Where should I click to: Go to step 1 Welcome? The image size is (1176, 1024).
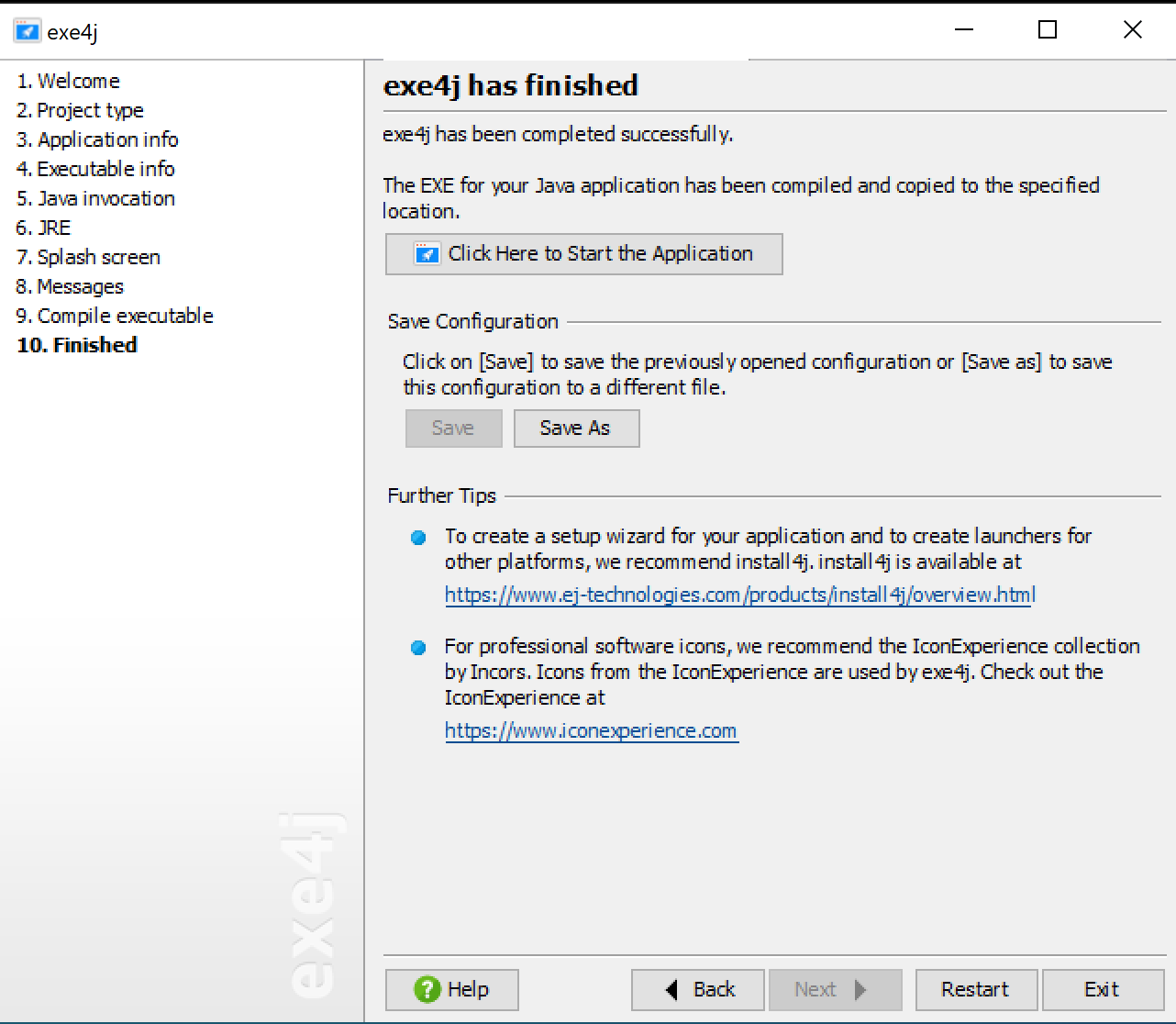point(69,81)
